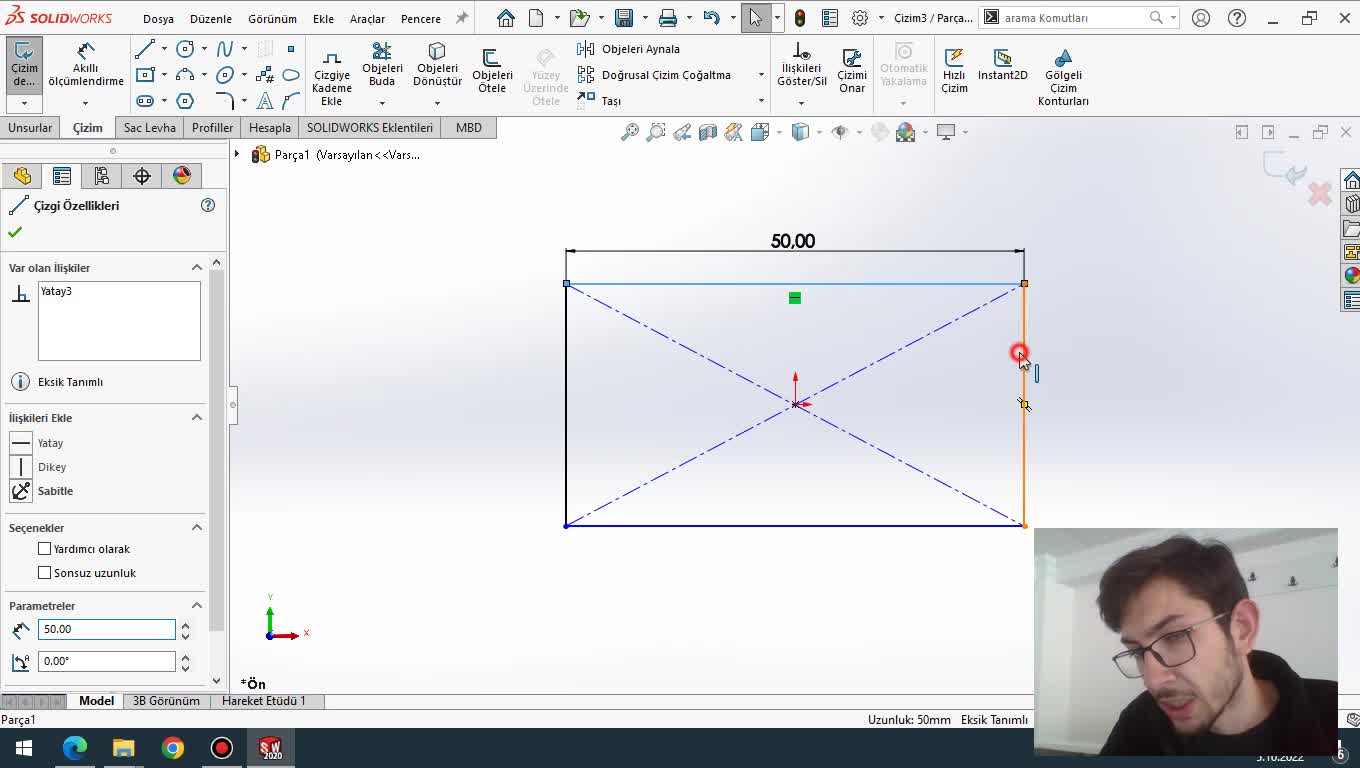
Task: Open help for Çizgi Özellikleri
Action: tap(208, 205)
